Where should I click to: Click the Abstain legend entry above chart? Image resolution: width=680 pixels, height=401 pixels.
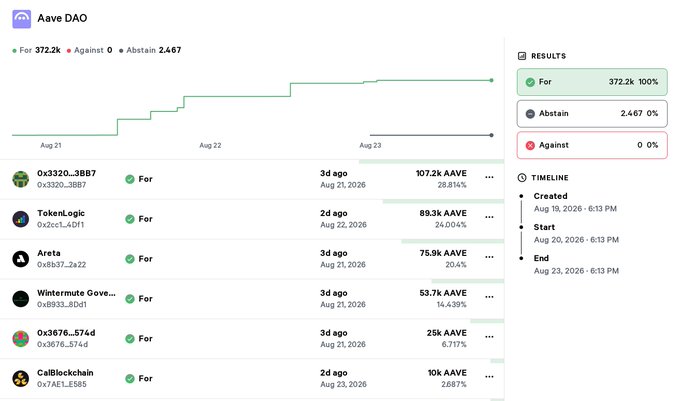tap(150, 50)
